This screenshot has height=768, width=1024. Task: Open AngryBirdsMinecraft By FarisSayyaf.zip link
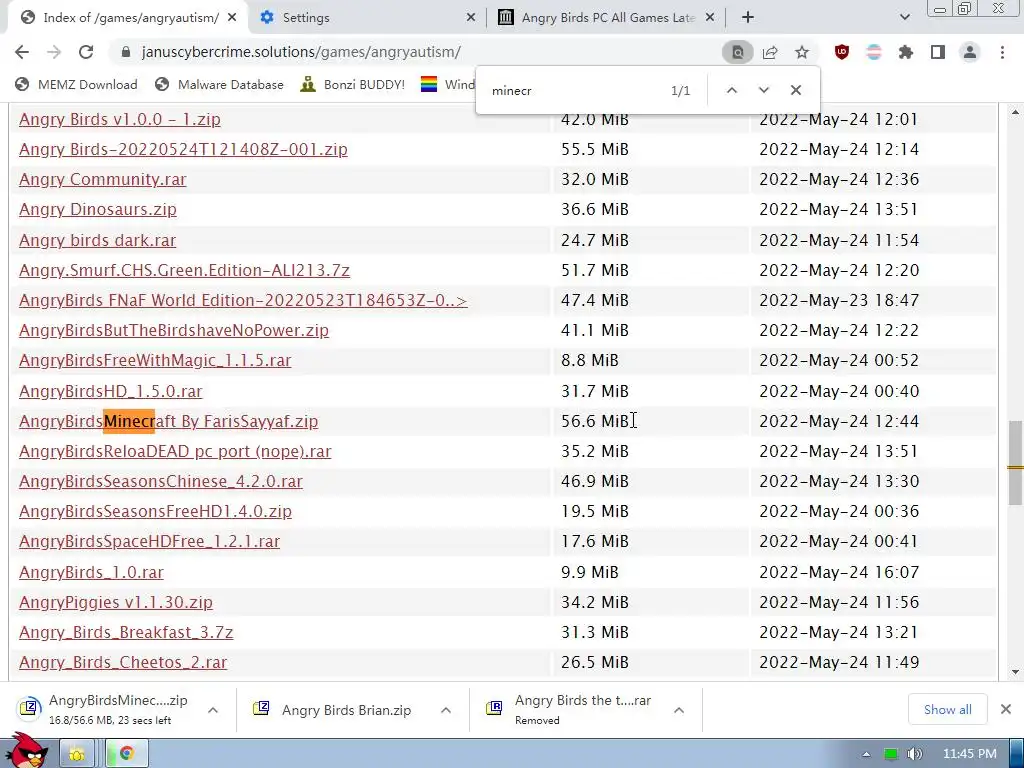[168, 421]
